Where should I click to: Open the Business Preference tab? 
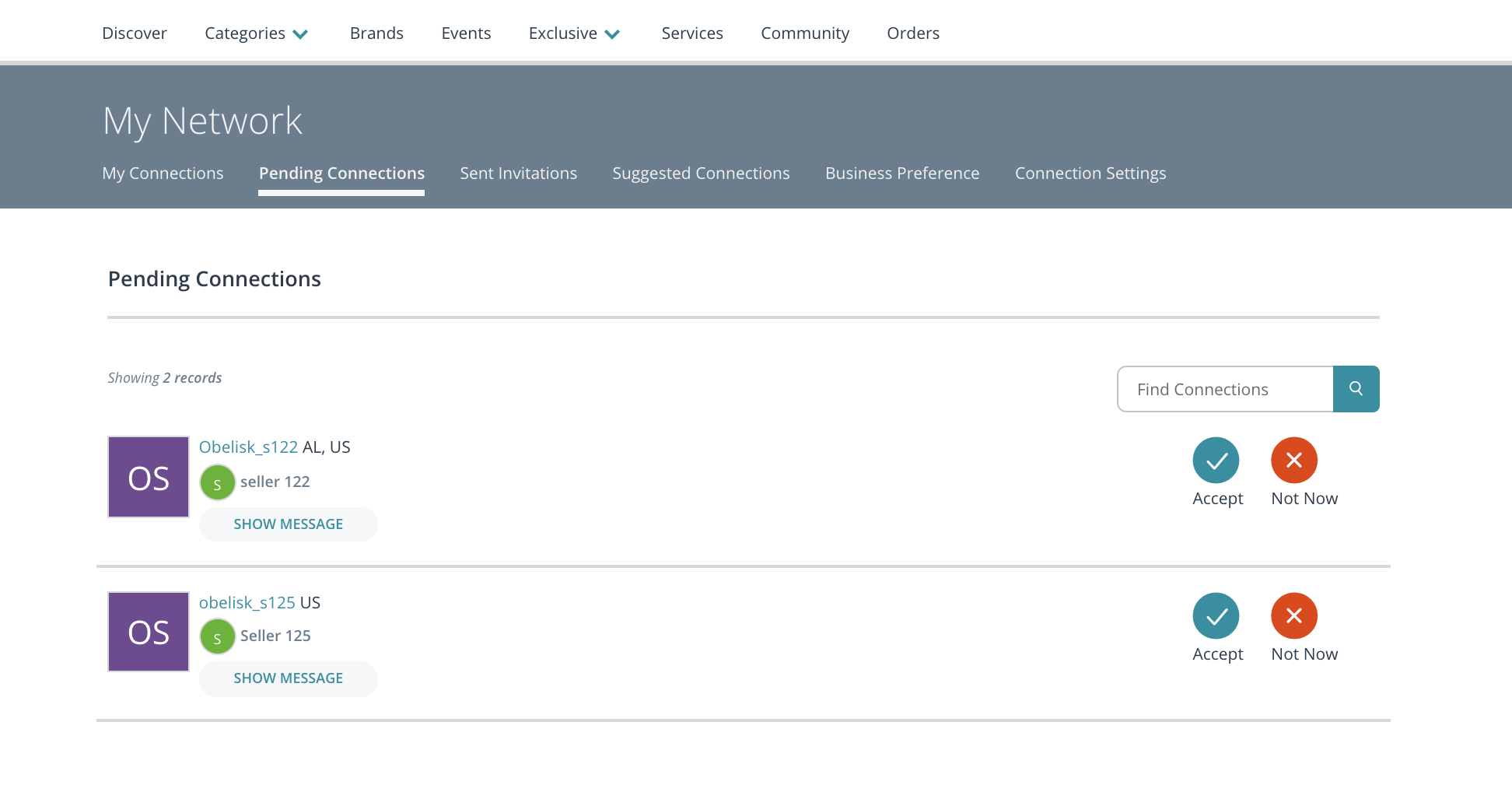[x=902, y=173]
